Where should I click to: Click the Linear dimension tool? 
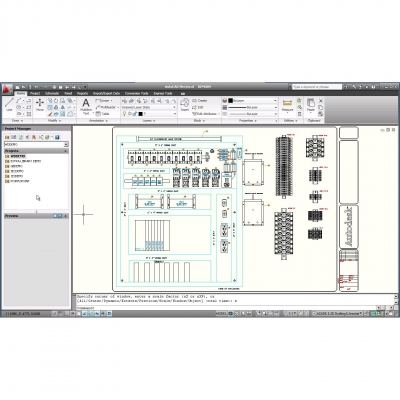(x=104, y=100)
